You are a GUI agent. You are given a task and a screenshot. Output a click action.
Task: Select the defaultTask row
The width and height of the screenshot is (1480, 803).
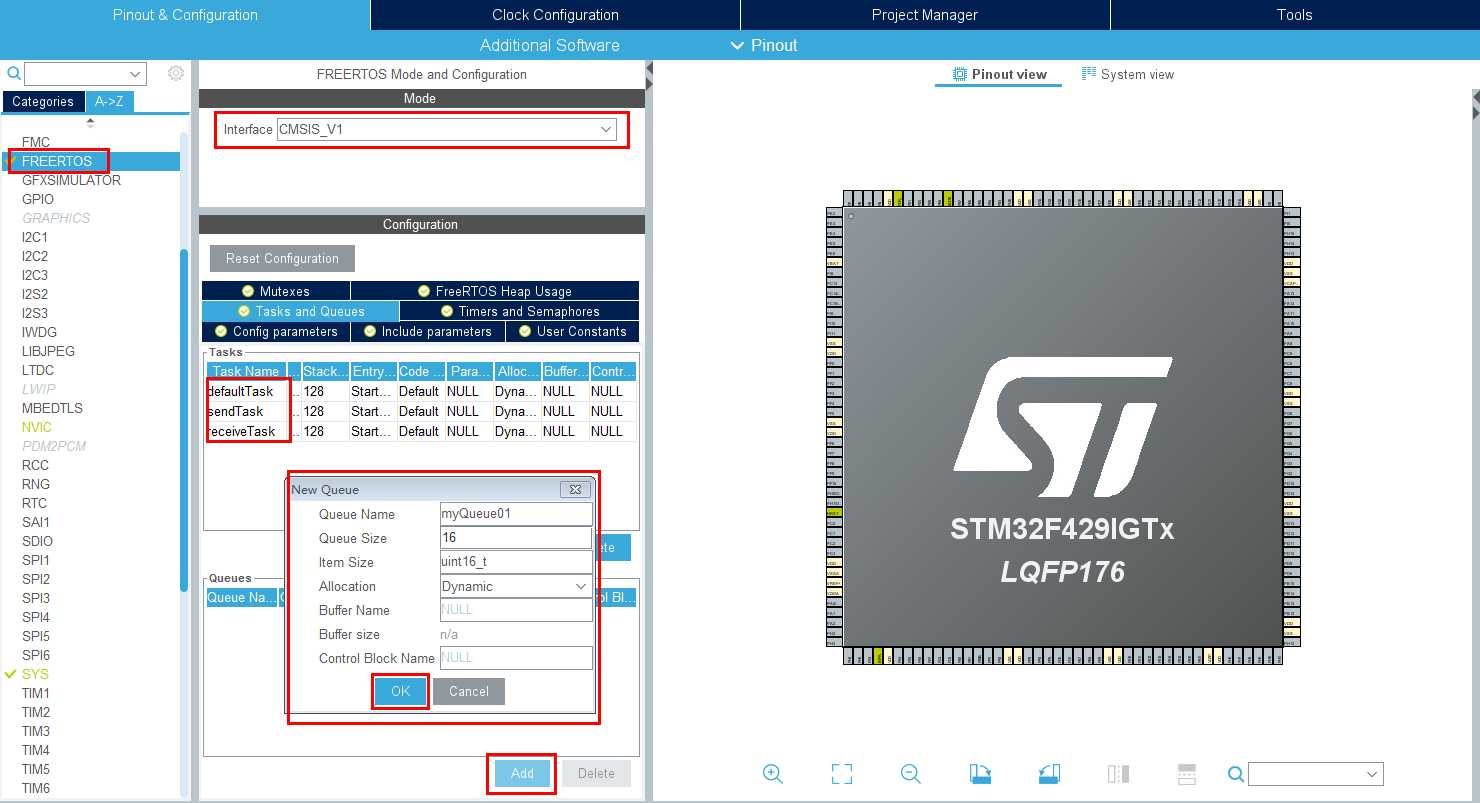(x=421, y=391)
